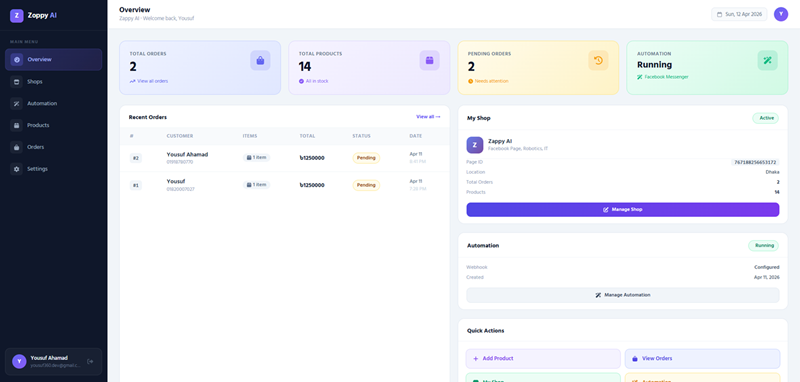The height and width of the screenshot is (382, 800).
Task: Click the box icon in Total Products card
Action: (429, 61)
